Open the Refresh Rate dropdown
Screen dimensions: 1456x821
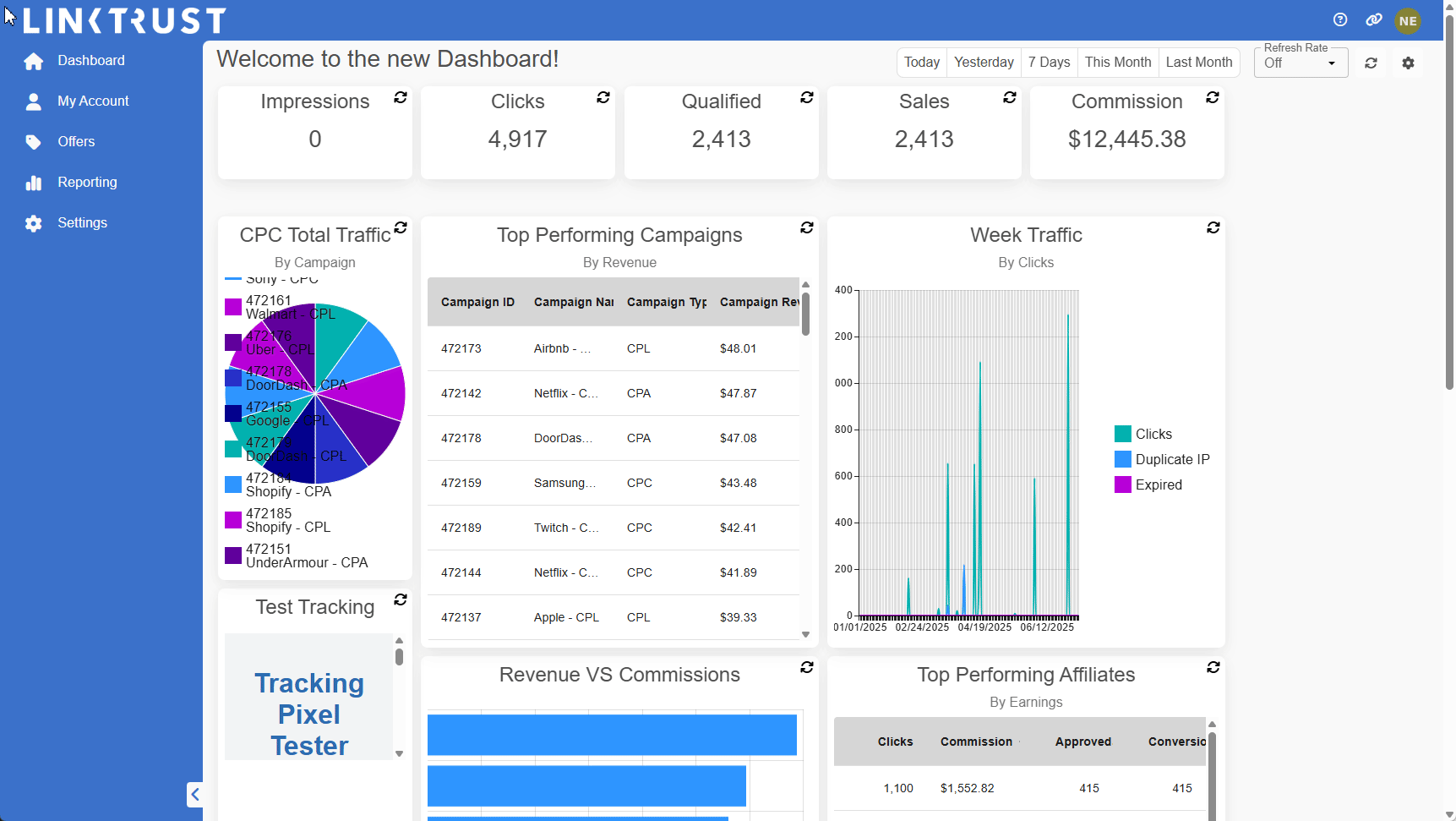1300,63
